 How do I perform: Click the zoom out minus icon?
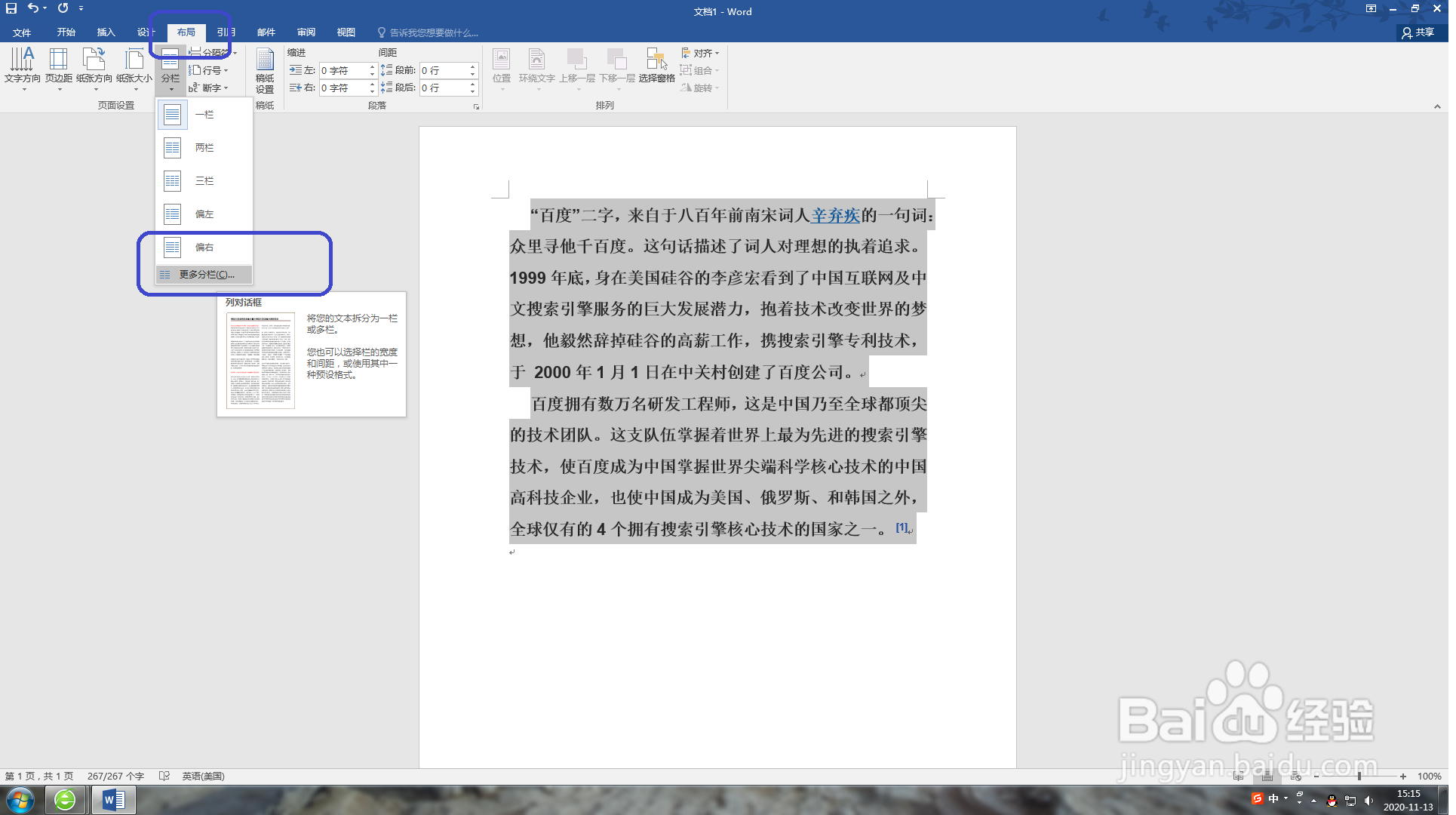tap(1316, 777)
